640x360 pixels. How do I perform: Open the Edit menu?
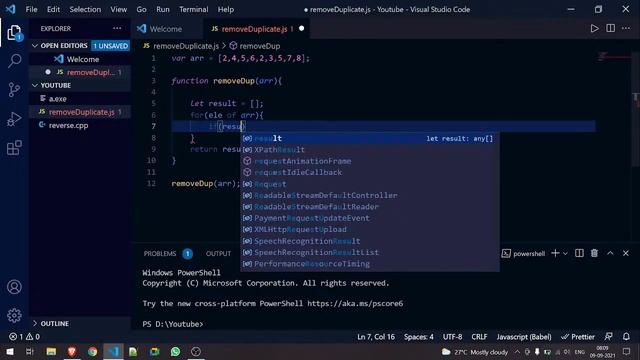53,9
